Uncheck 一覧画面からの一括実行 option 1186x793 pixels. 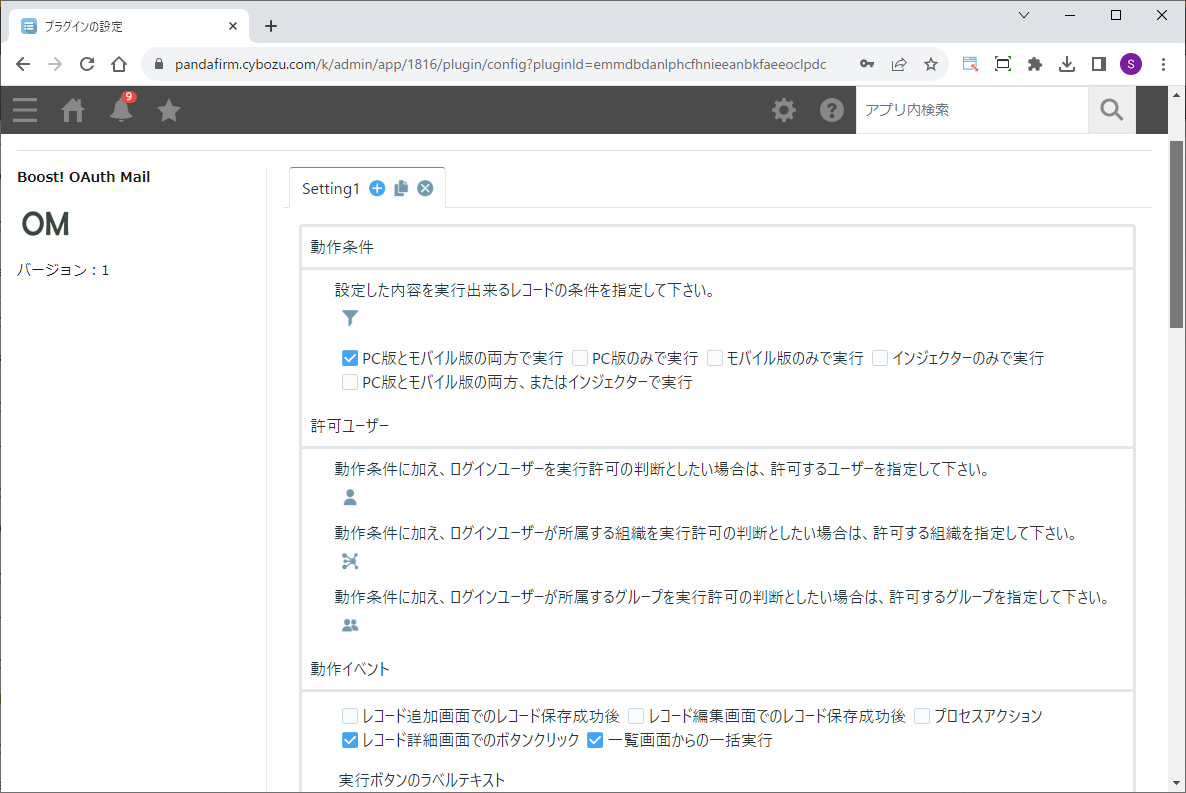(595, 741)
